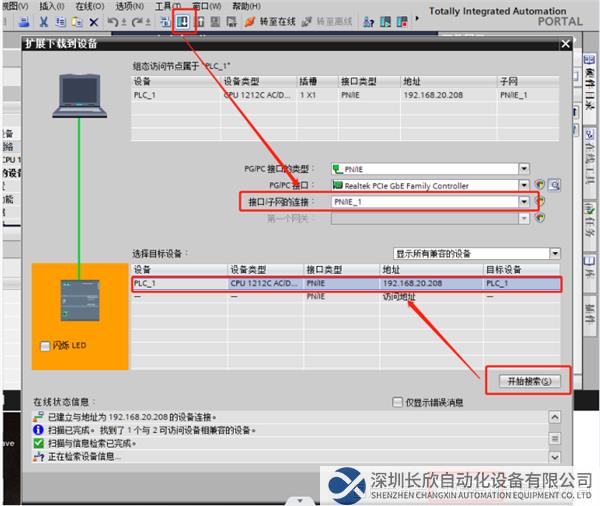The width and height of the screenshot is (600, 506).
Task: Enable 仅显示错误消息 checkbox
Action: click(398, 402)
